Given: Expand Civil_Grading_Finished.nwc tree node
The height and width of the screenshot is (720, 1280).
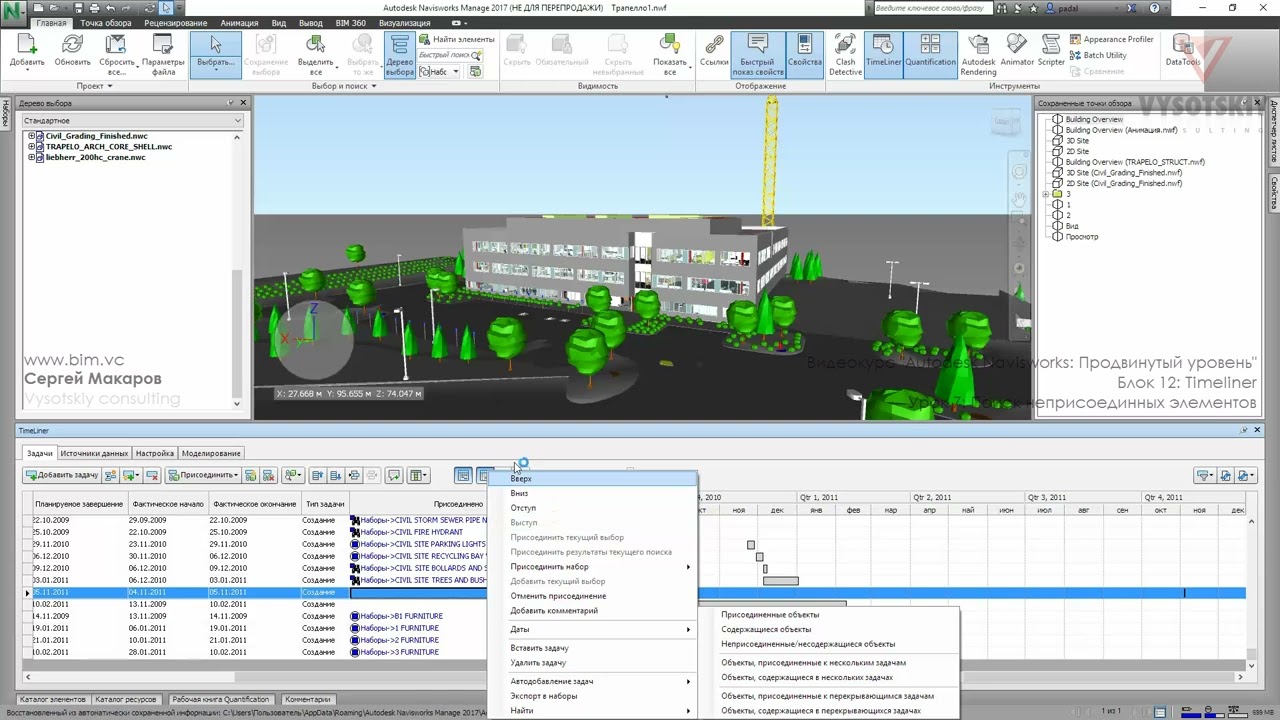Looking at the screenshot, I should pos(31,136).
